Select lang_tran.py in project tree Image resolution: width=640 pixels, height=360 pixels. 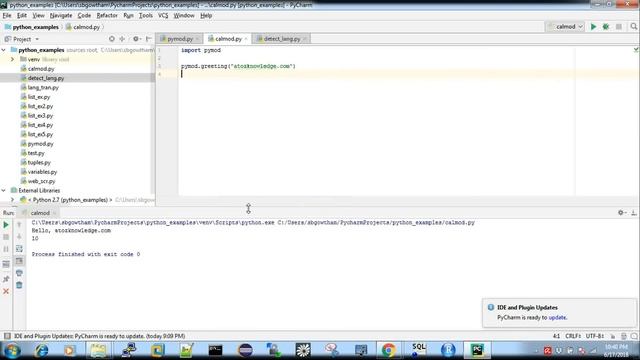coord(43,87)
